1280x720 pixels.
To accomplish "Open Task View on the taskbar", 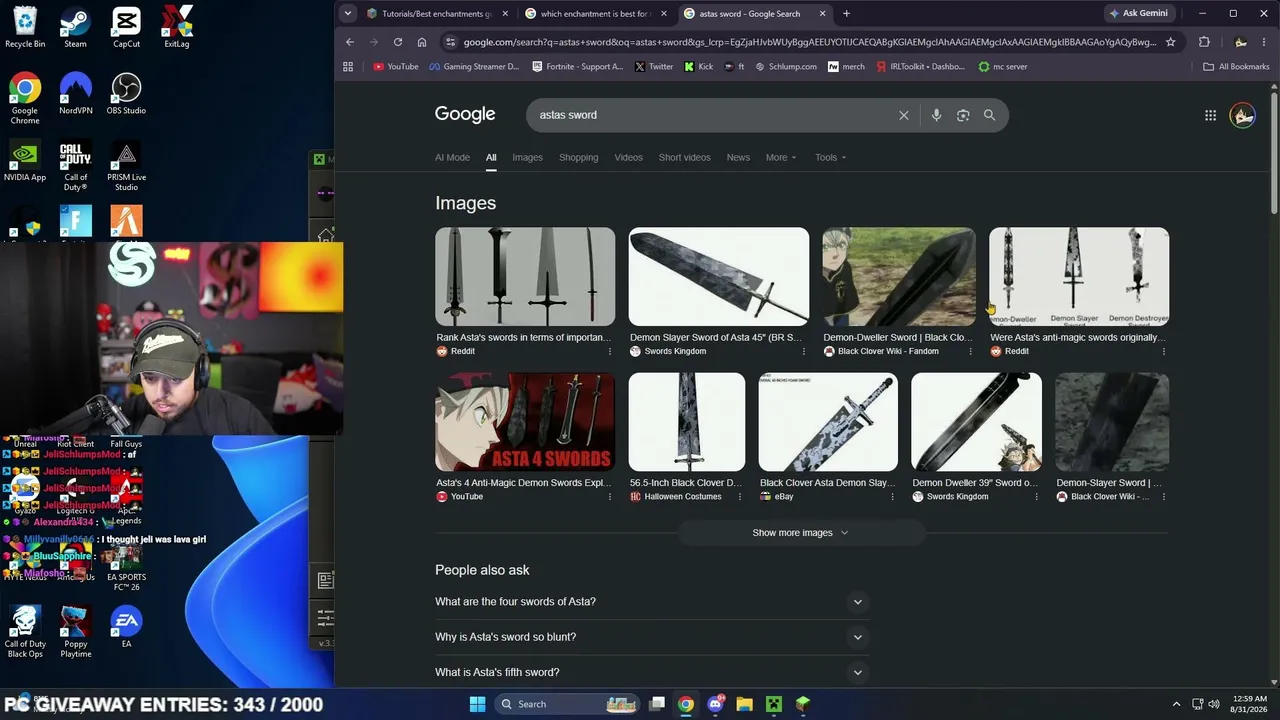I will click(x=657, y=704).
